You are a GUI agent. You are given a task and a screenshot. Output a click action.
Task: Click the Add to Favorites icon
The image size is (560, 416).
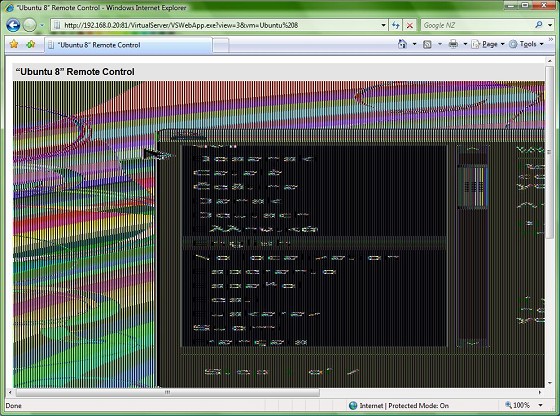[31, 44]
